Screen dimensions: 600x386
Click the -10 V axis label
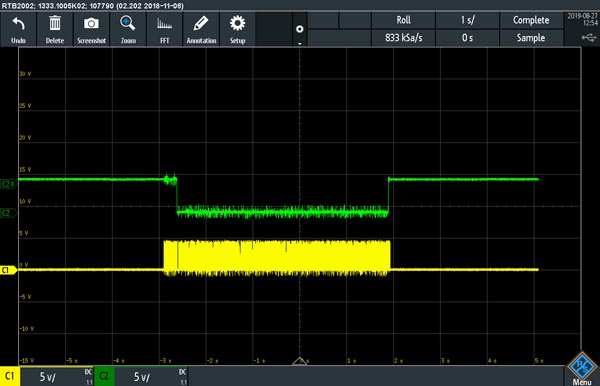click(x=26, y=329)
